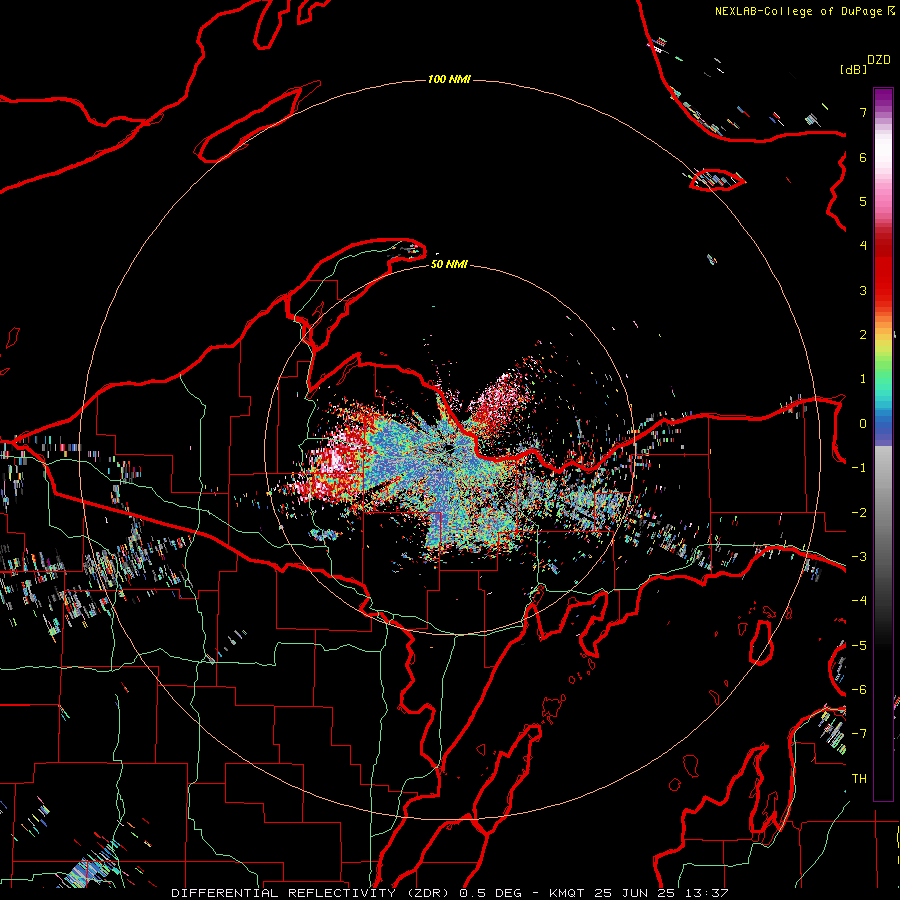Click the 6 value on the color scale

tap(863, 157)
